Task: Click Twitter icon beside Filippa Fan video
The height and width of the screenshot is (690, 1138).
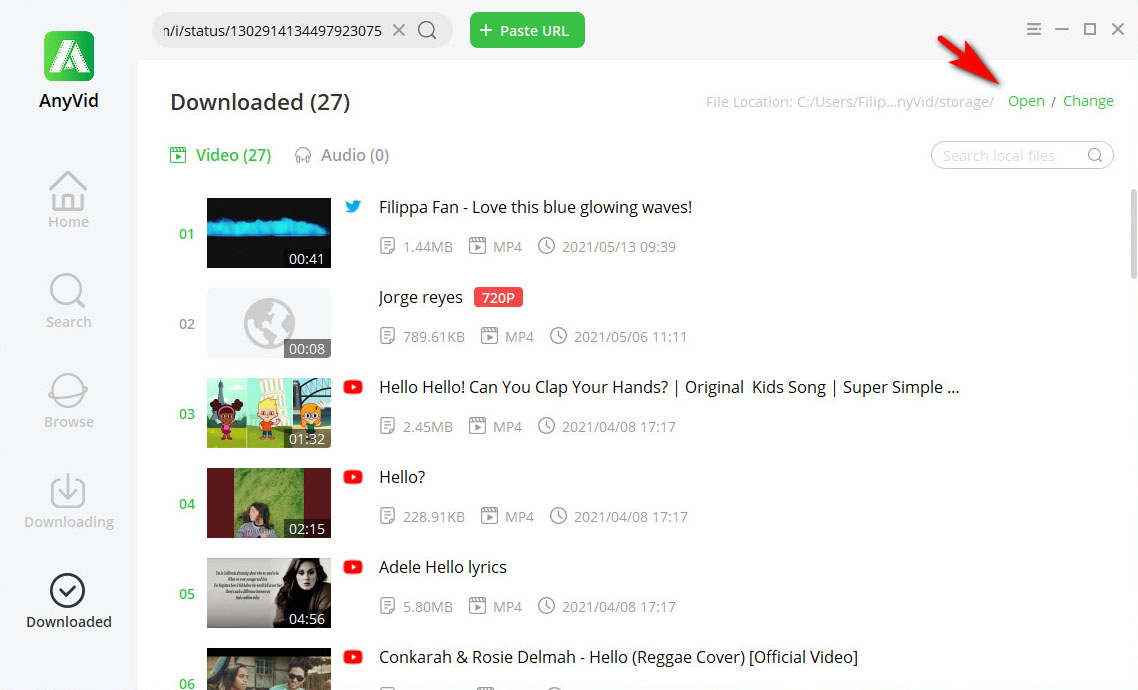Action: 353,207
